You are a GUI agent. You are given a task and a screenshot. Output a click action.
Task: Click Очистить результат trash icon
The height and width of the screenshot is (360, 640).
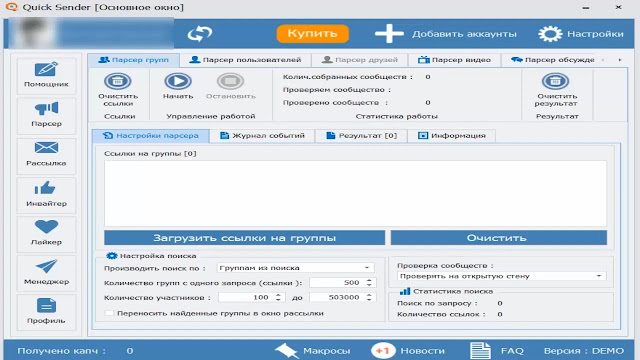tap(556, 81)
